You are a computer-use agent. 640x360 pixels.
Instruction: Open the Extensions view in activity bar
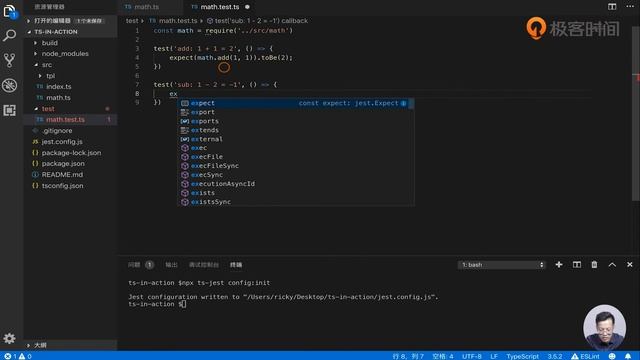[x=9, y=110]
